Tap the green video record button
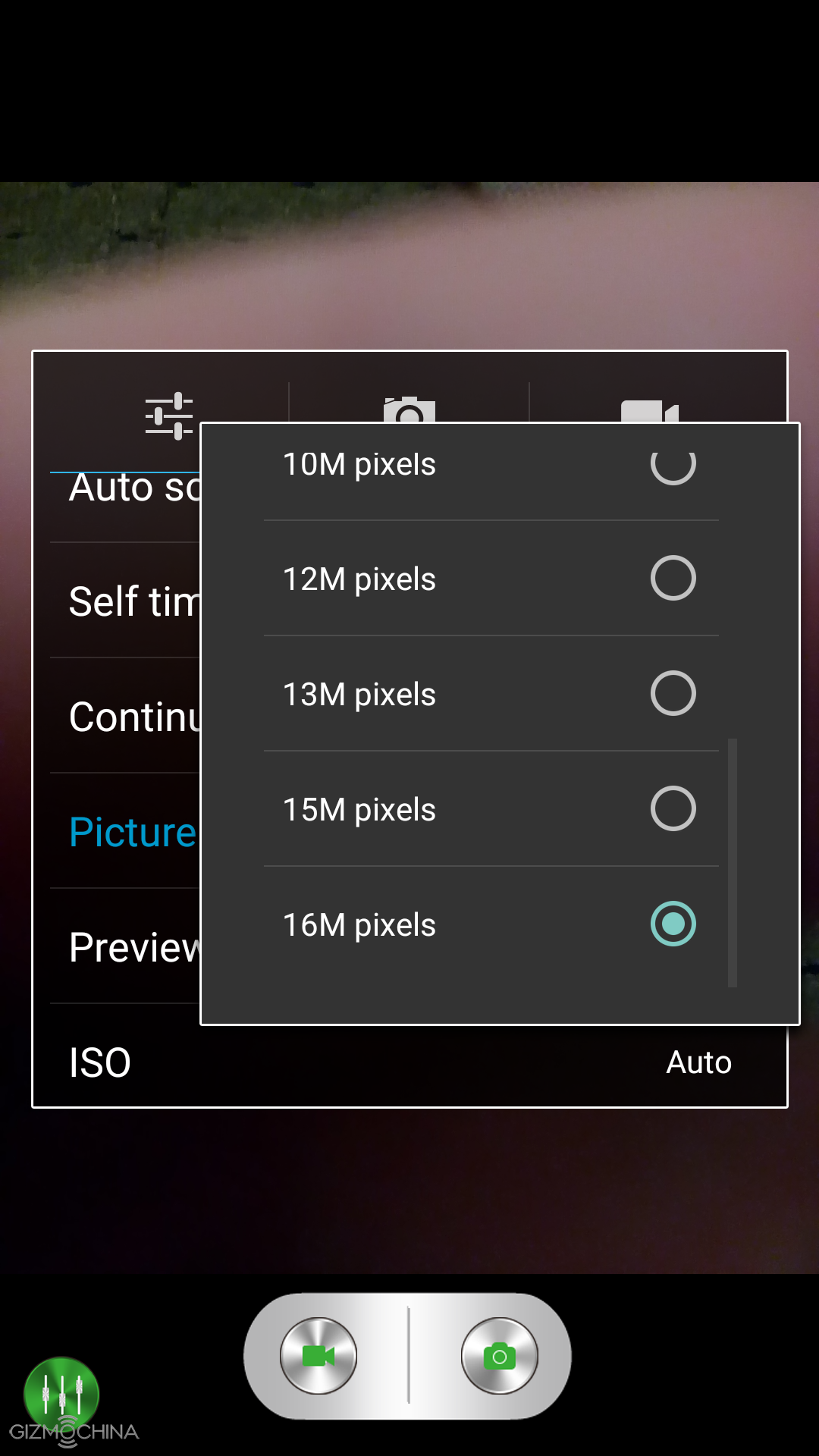Viewport: 819px width, 1456px height. (x=318, y=1356)
